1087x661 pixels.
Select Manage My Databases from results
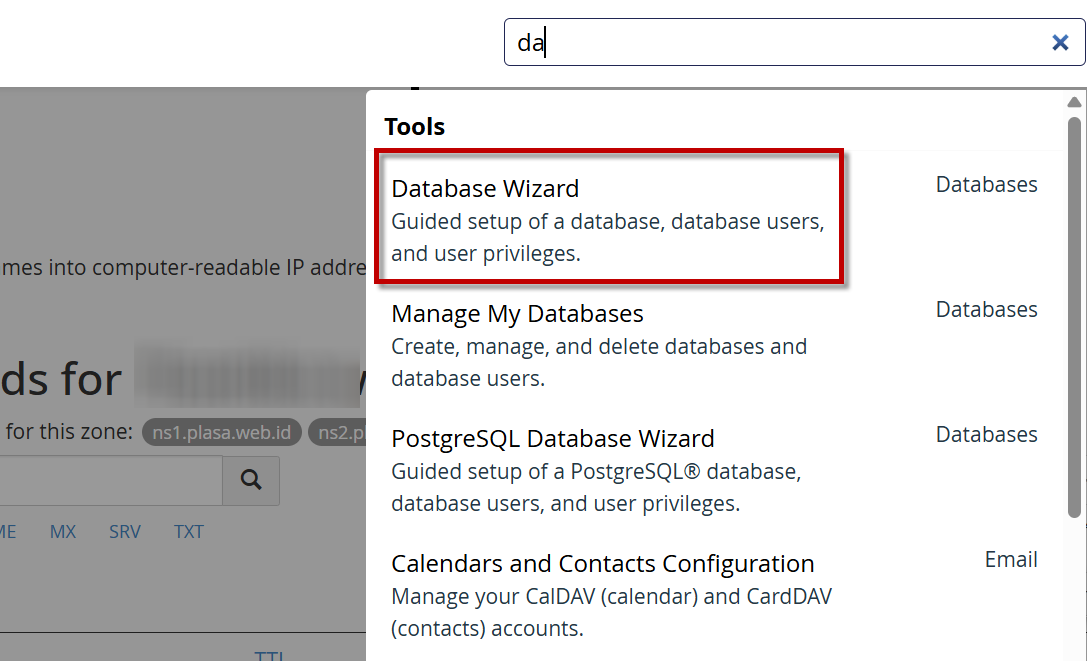tap(517, 314)
